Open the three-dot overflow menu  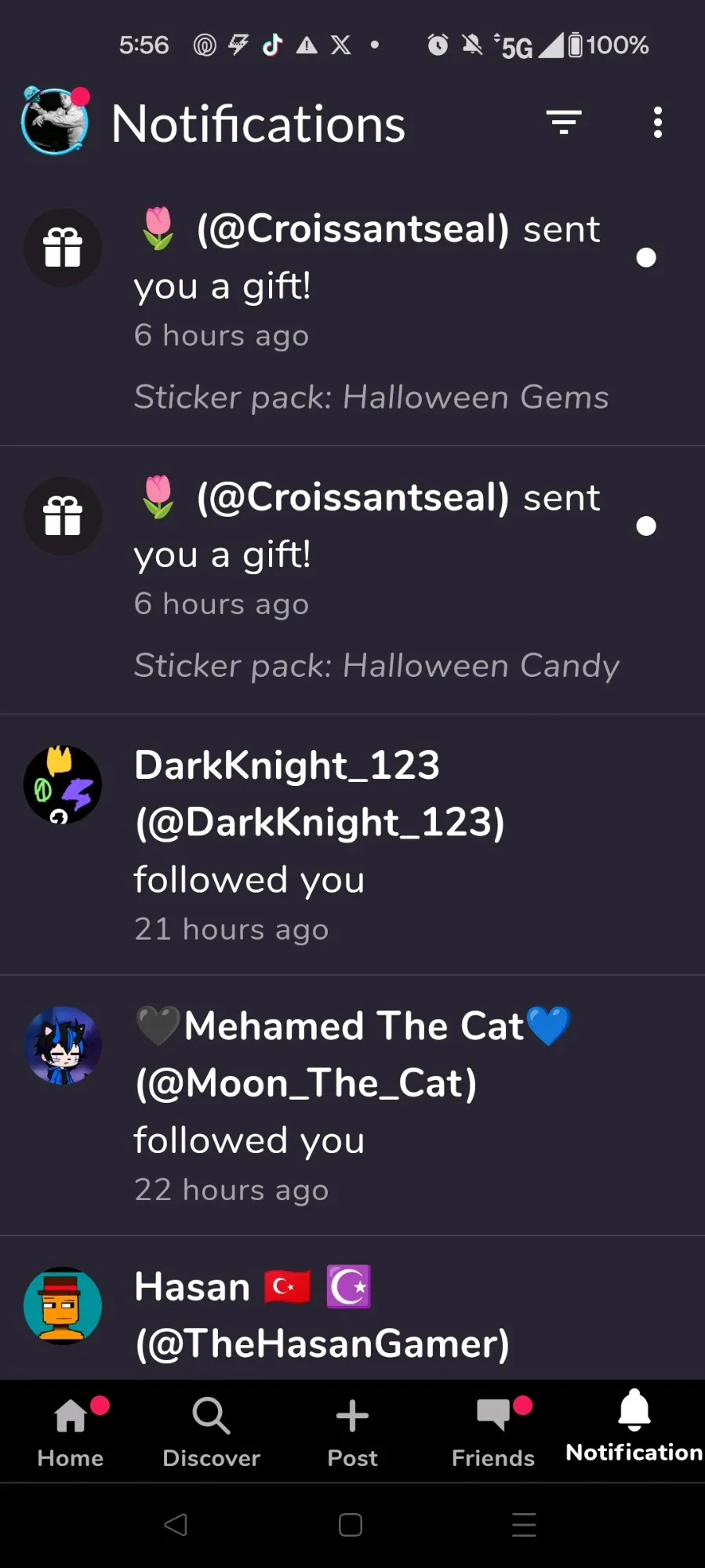tap(657, 122)
